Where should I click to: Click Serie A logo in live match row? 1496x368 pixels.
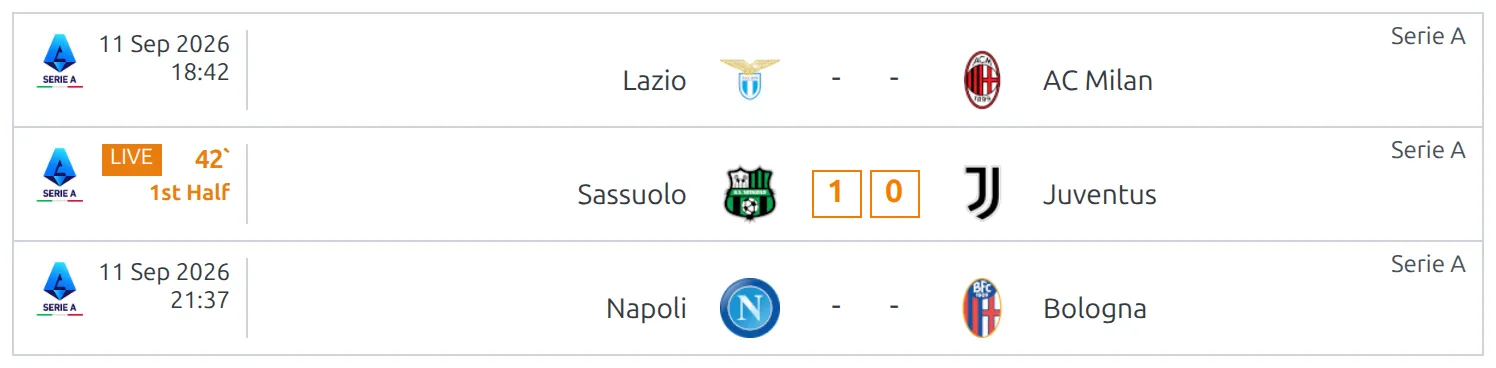[x=60, y=175]
